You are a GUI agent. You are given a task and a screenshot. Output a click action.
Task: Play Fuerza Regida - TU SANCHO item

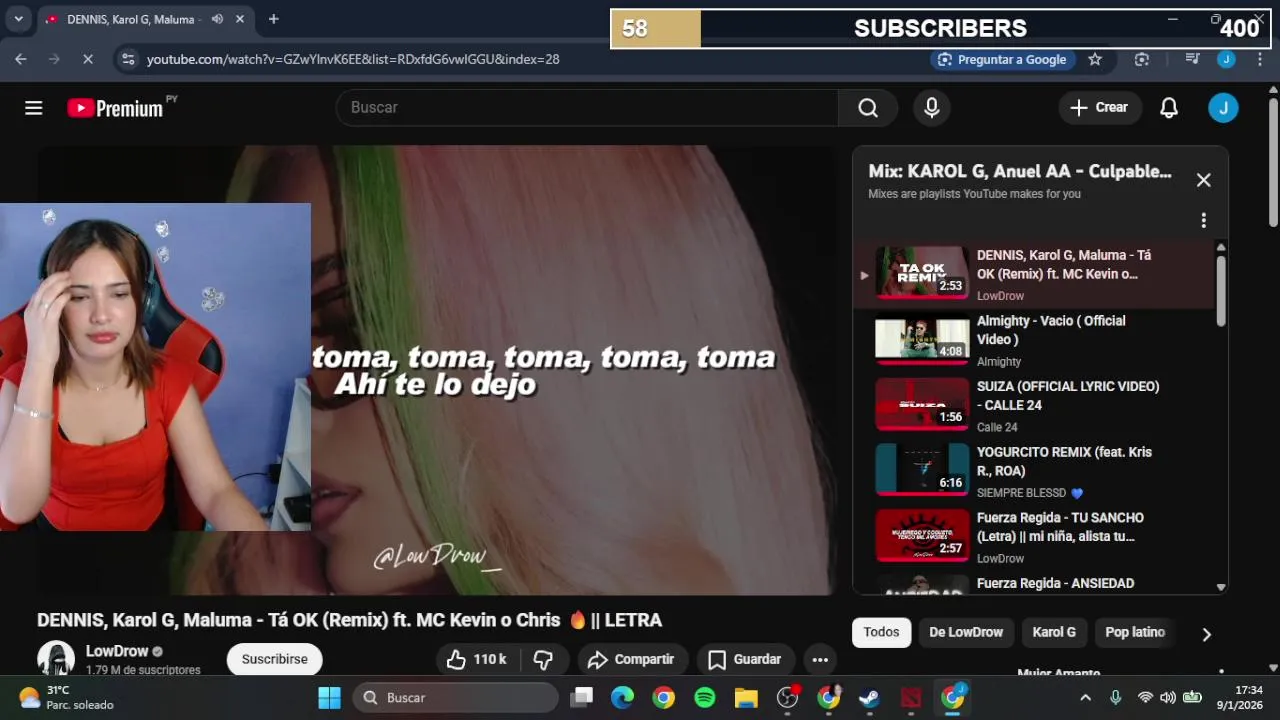click(1035, 537)
